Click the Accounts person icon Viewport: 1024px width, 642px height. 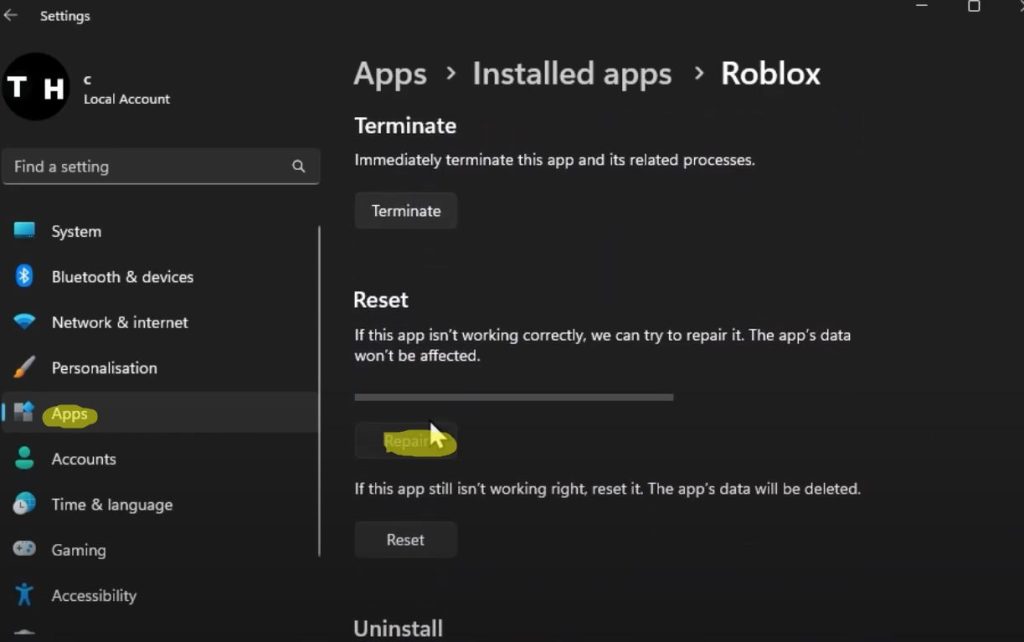(24, 458)
